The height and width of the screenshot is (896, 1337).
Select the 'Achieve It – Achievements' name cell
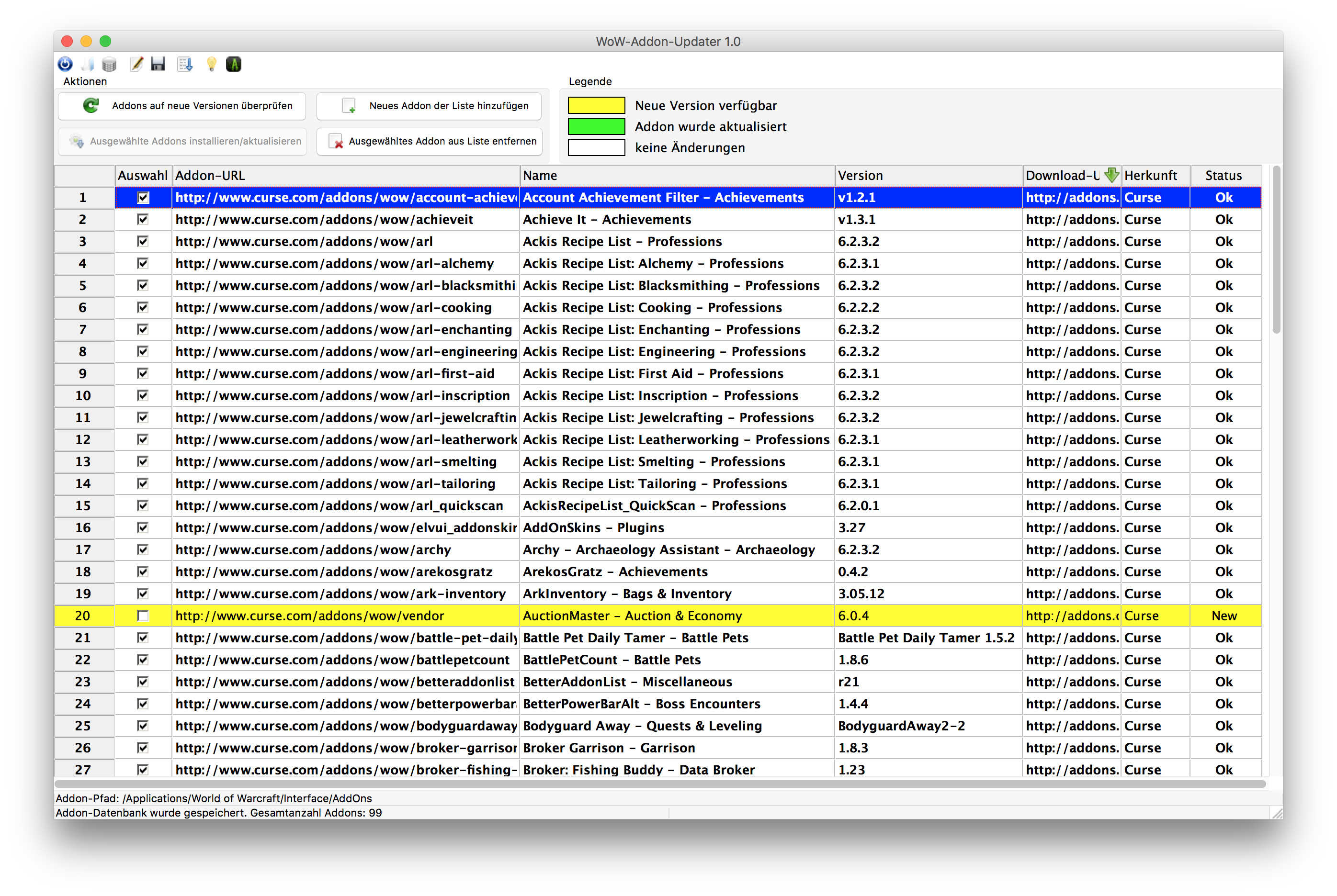[x=677, y=219]
